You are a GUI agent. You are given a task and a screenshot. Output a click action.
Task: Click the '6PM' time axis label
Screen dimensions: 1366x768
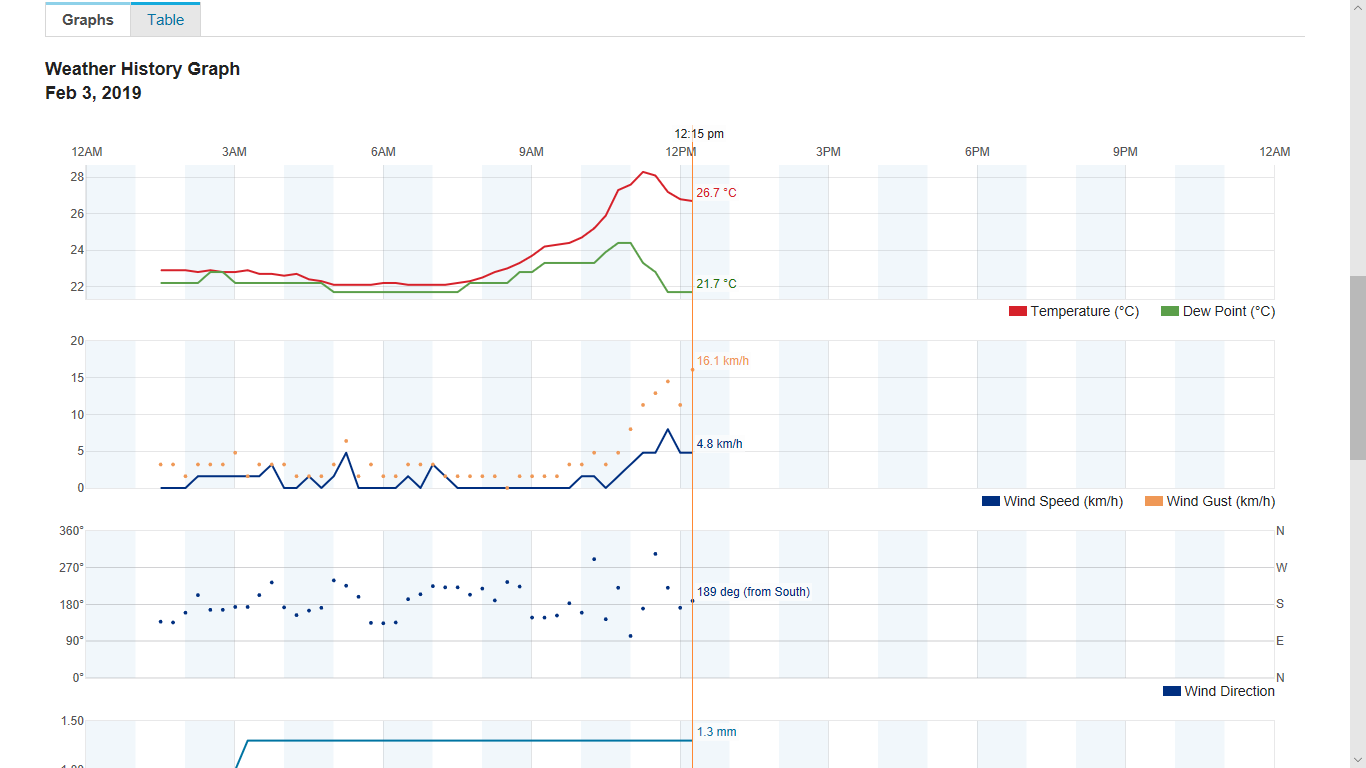(977, 152)
